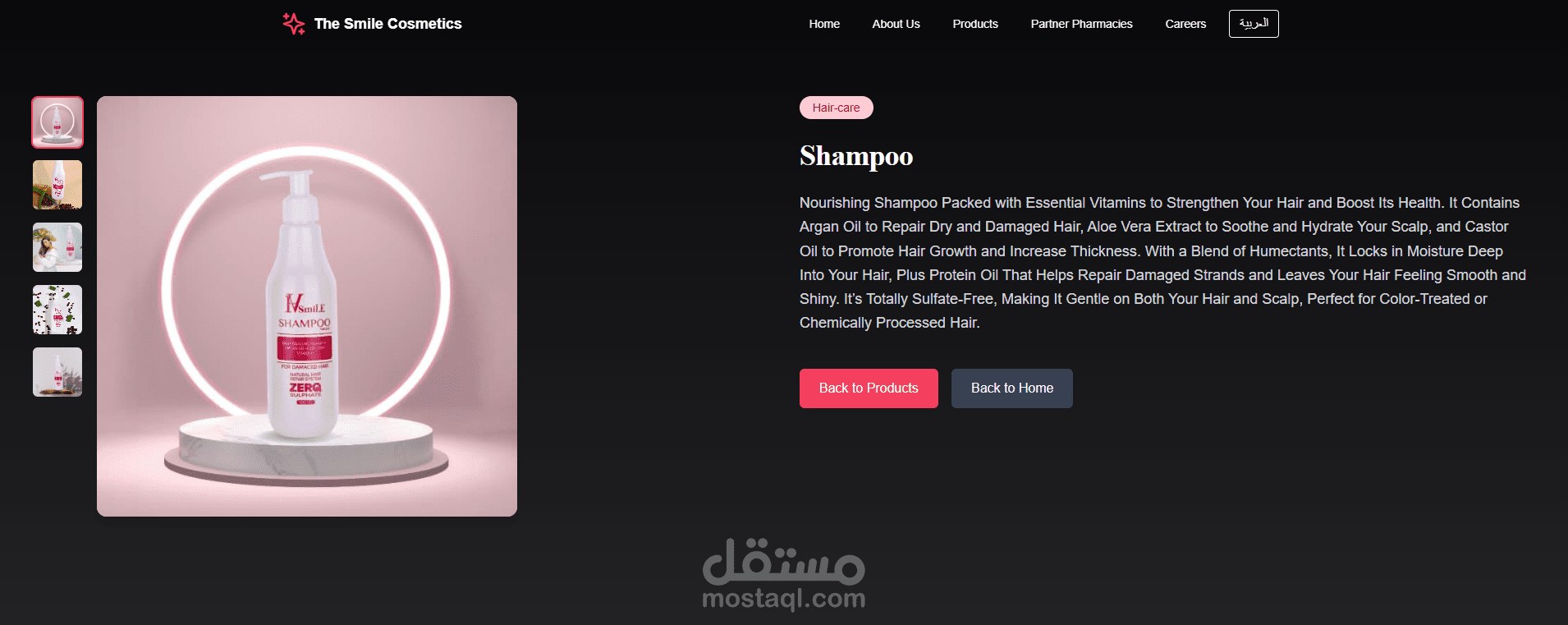Viewport: 1568px width, 625px height.
Task: Click the pink sparkle logo icon
Action: tap(294, 24)
